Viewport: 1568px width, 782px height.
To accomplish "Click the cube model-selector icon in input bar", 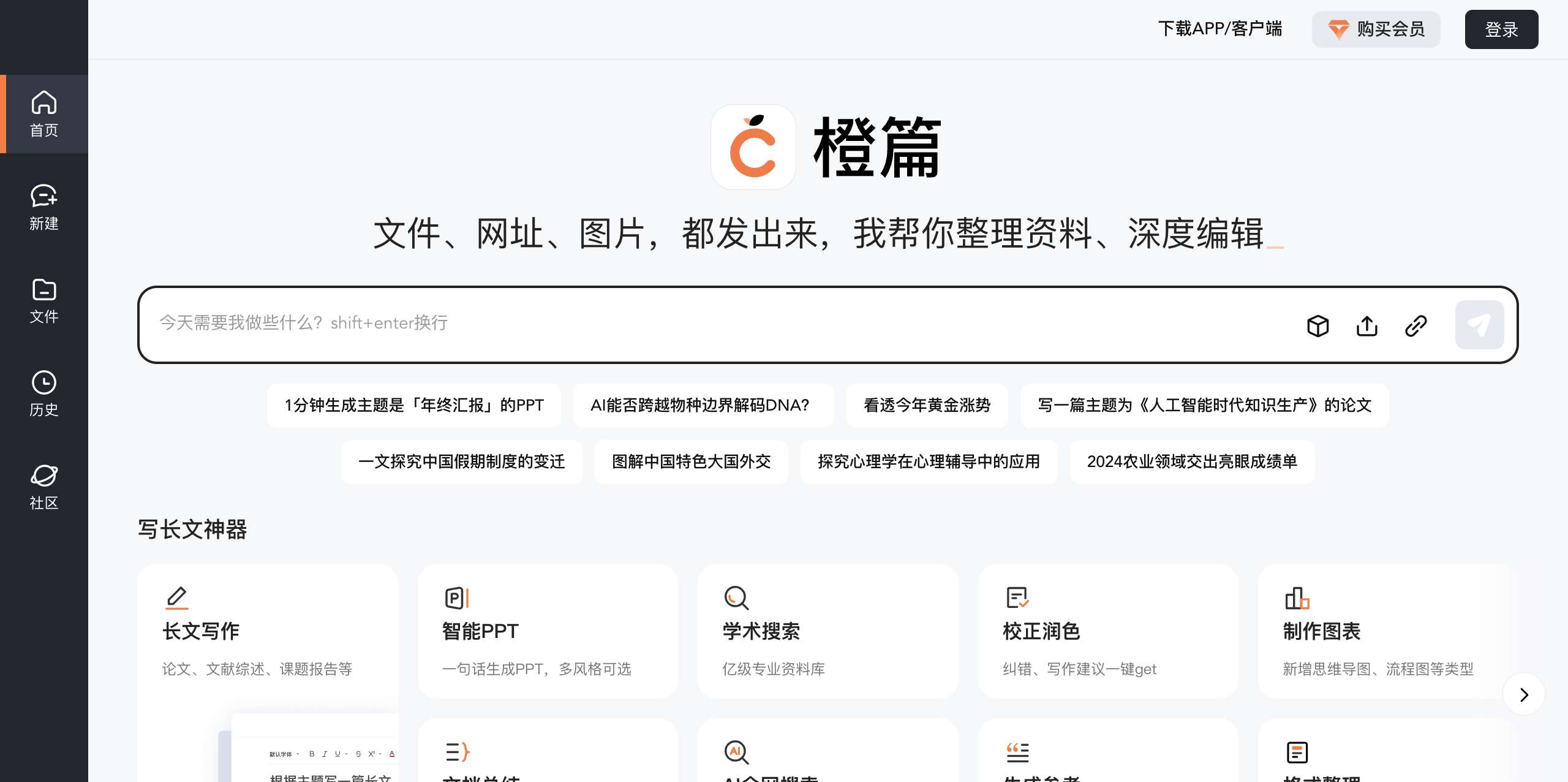I will click(x=1317, y=325).
